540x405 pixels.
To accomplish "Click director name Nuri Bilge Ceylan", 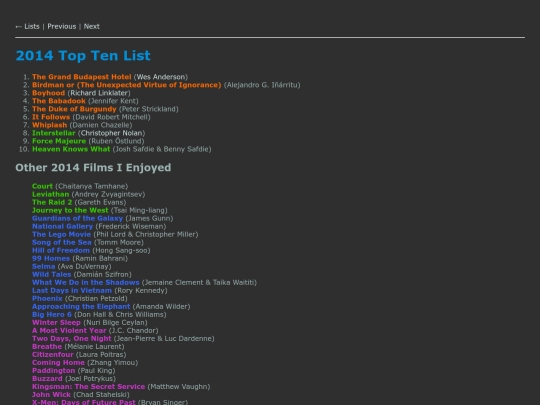I will click(x=115, y=322).
